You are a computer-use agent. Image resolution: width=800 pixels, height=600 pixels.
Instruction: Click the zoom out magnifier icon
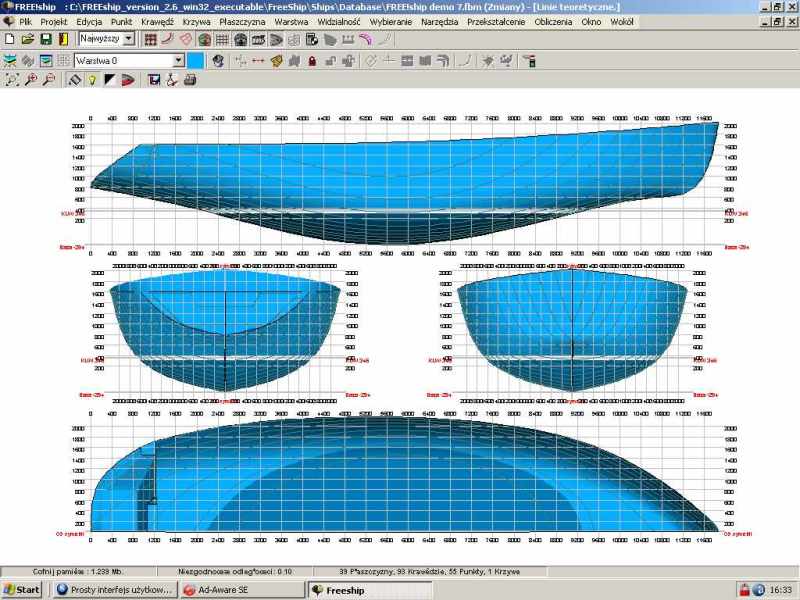[x=48, y=79]
